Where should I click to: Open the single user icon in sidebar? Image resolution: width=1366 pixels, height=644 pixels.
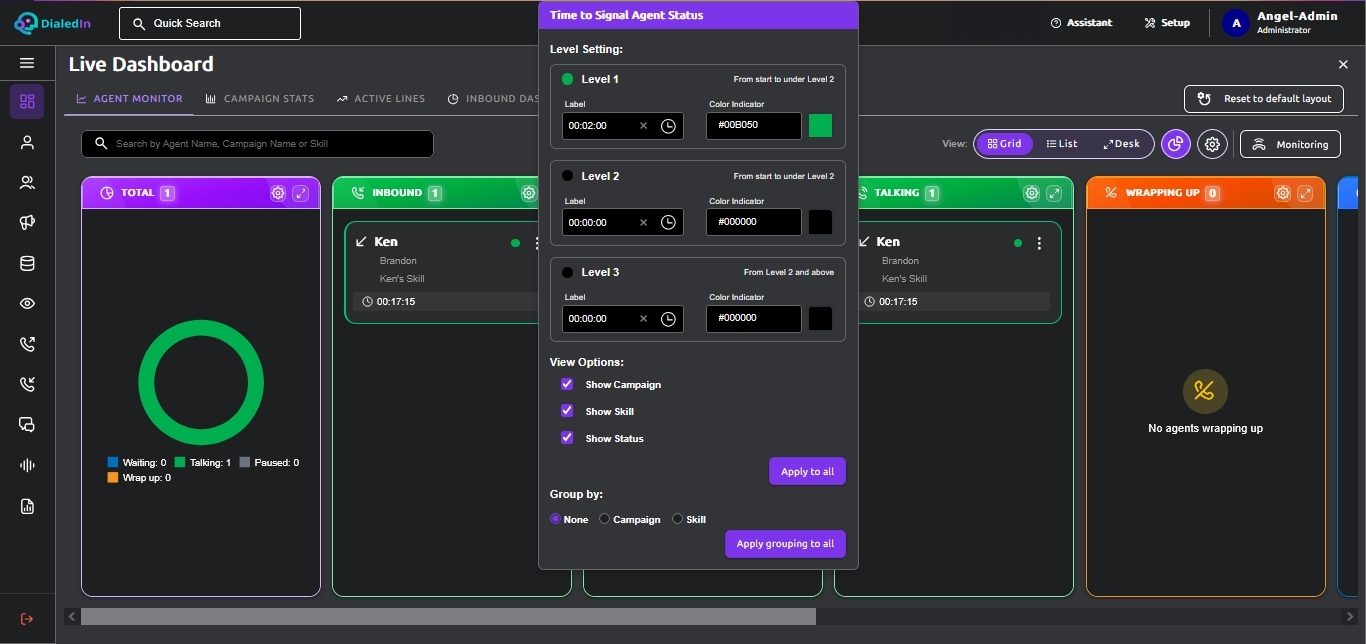[27, 143]
